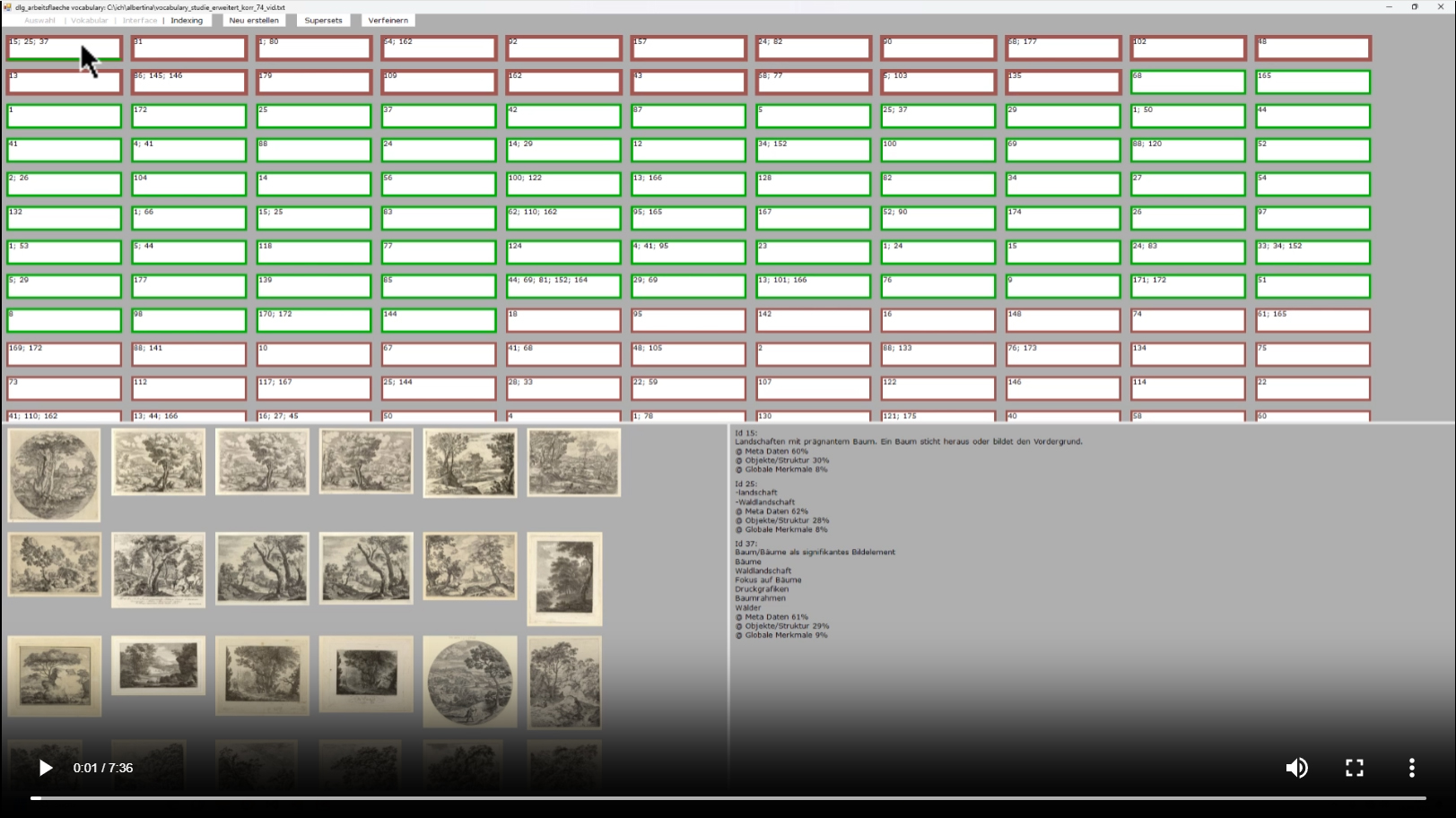Open the portrait landscape print in second thumbnail row
The height and width of the screenshot is (818, 1456).
coord(564,579)
